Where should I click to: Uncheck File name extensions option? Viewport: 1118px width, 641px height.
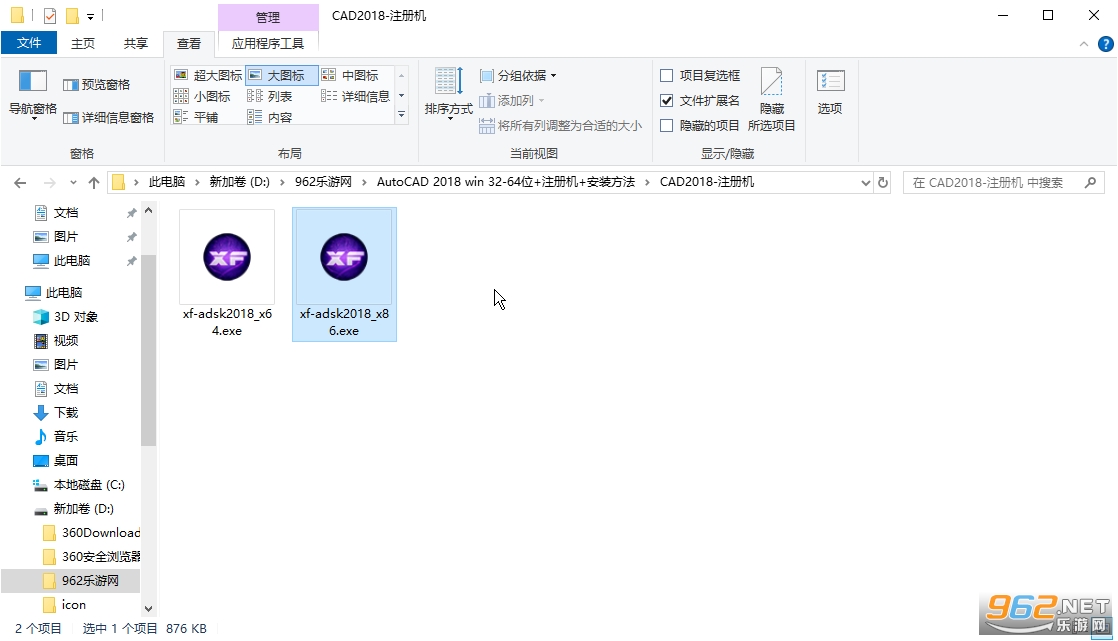pos(667,101)
